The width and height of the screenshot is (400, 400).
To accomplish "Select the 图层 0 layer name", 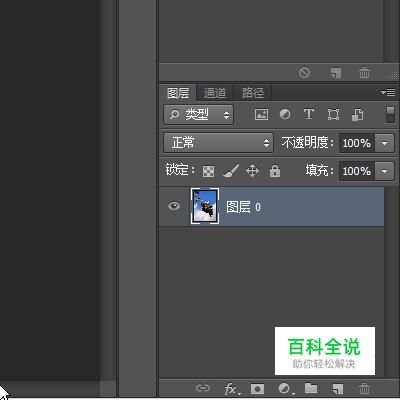I will coord(243,207).
